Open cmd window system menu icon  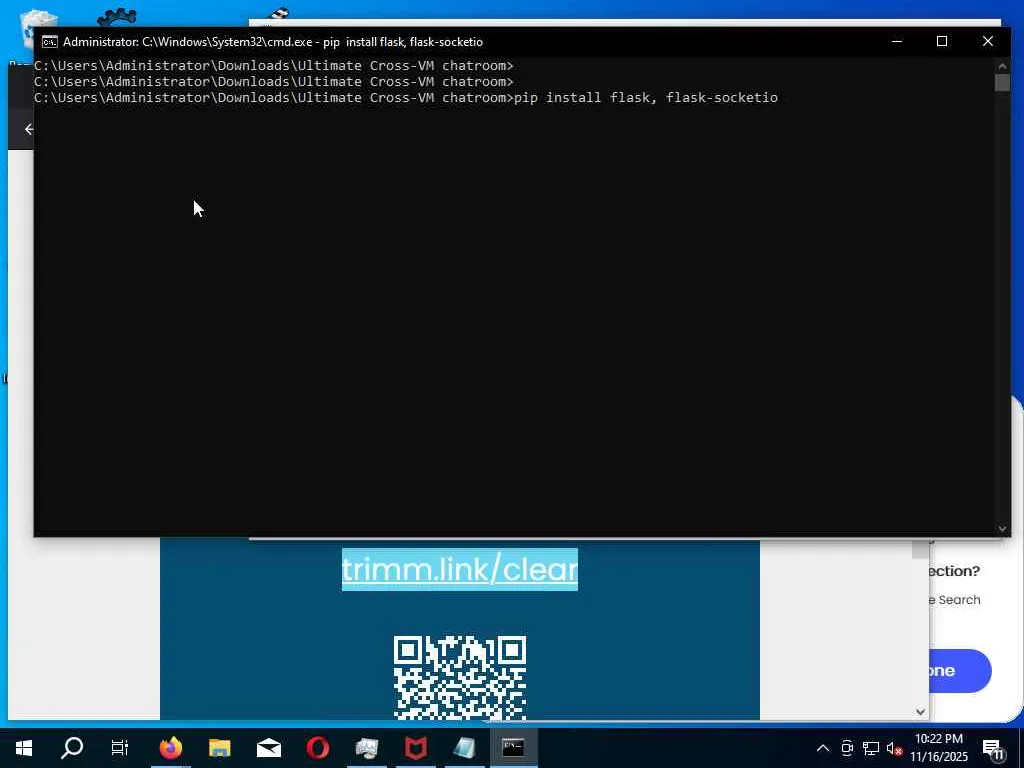(x=50, y=42)
